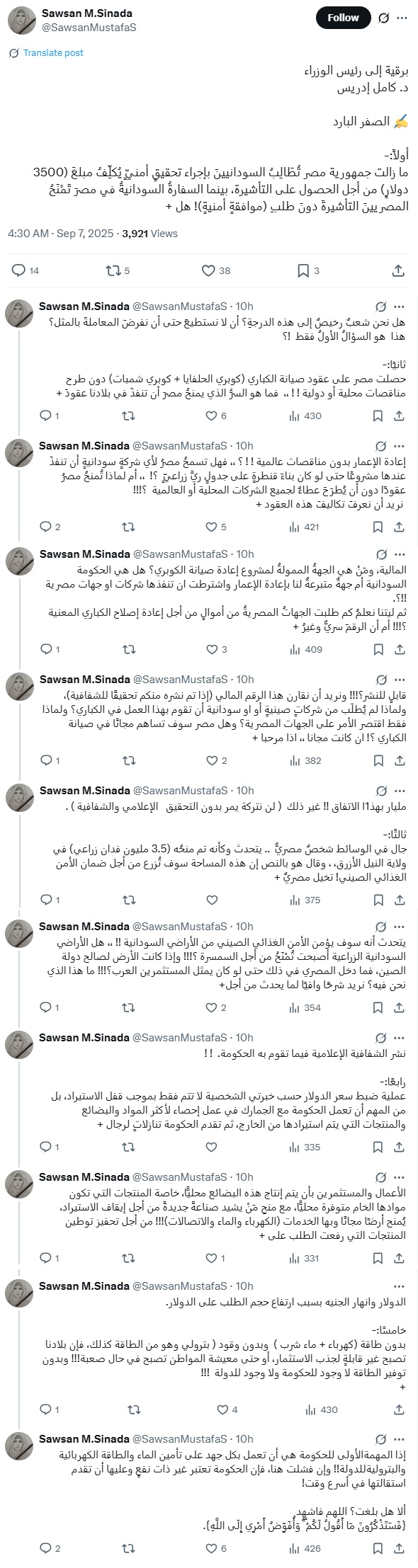418x1568 pixels.
Task: Click the Follow button
Action: click(x=343, y=18)
